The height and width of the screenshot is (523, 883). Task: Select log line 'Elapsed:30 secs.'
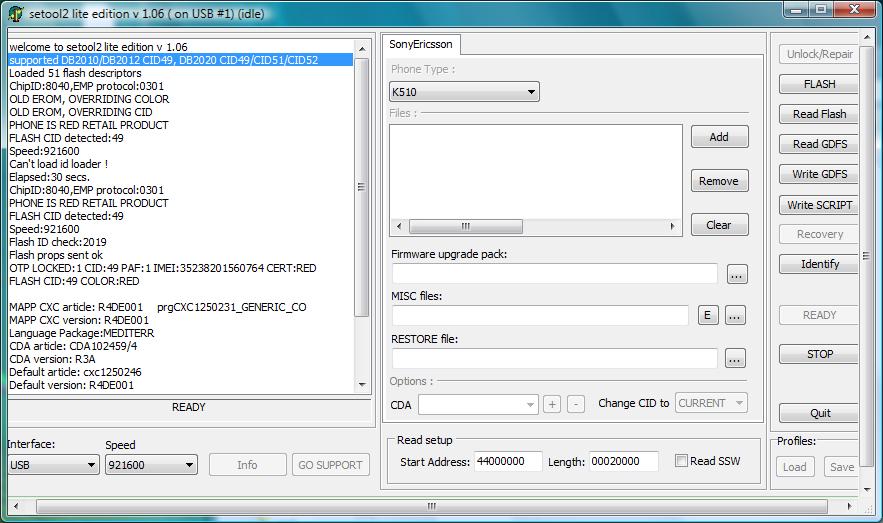point(50,177)
